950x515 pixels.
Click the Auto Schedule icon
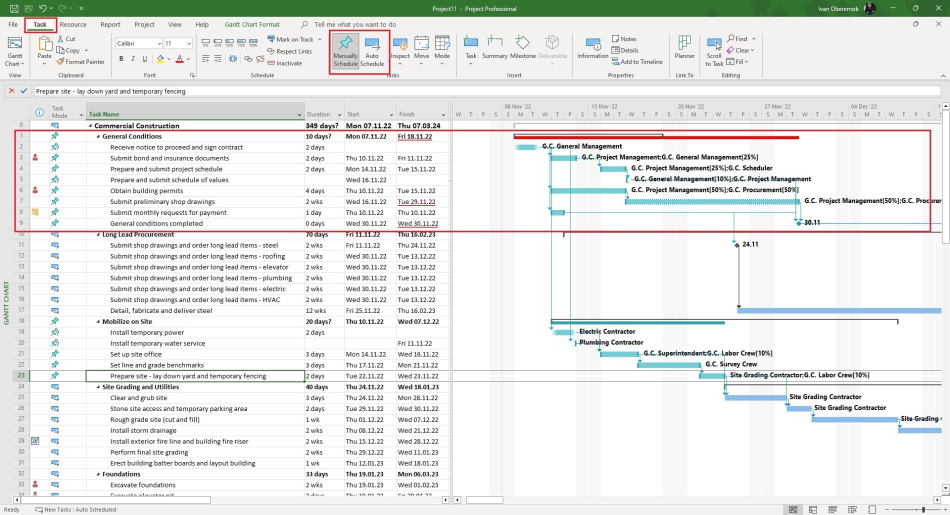372,49
